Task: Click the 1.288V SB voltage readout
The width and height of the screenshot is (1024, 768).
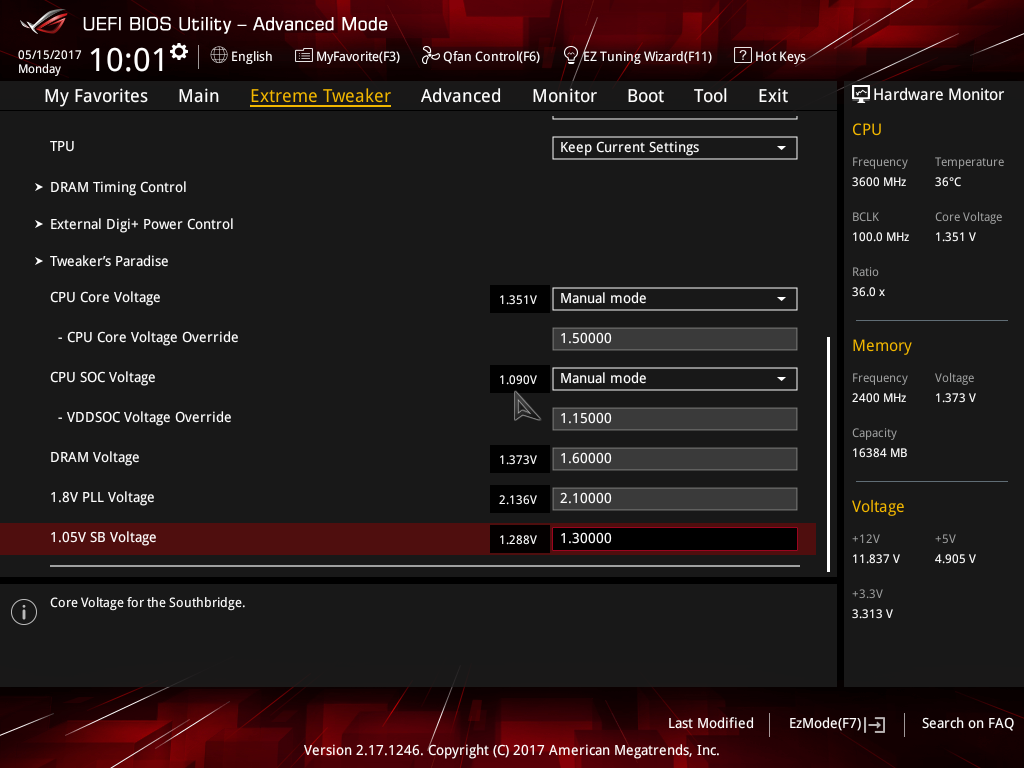Action: (x=519, y=539)
